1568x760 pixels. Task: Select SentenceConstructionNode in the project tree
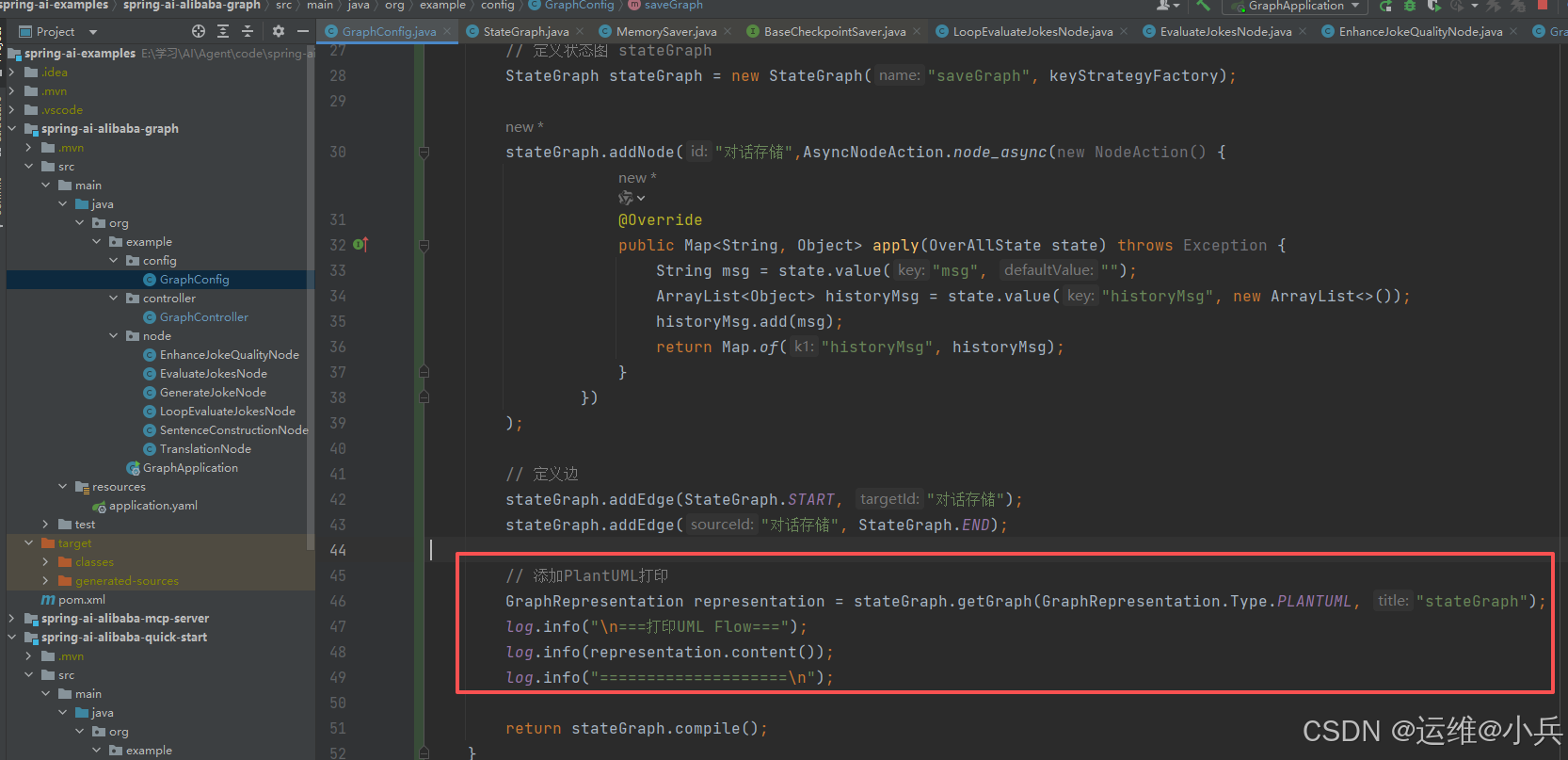pyautogui.click(x=233, y=429)
